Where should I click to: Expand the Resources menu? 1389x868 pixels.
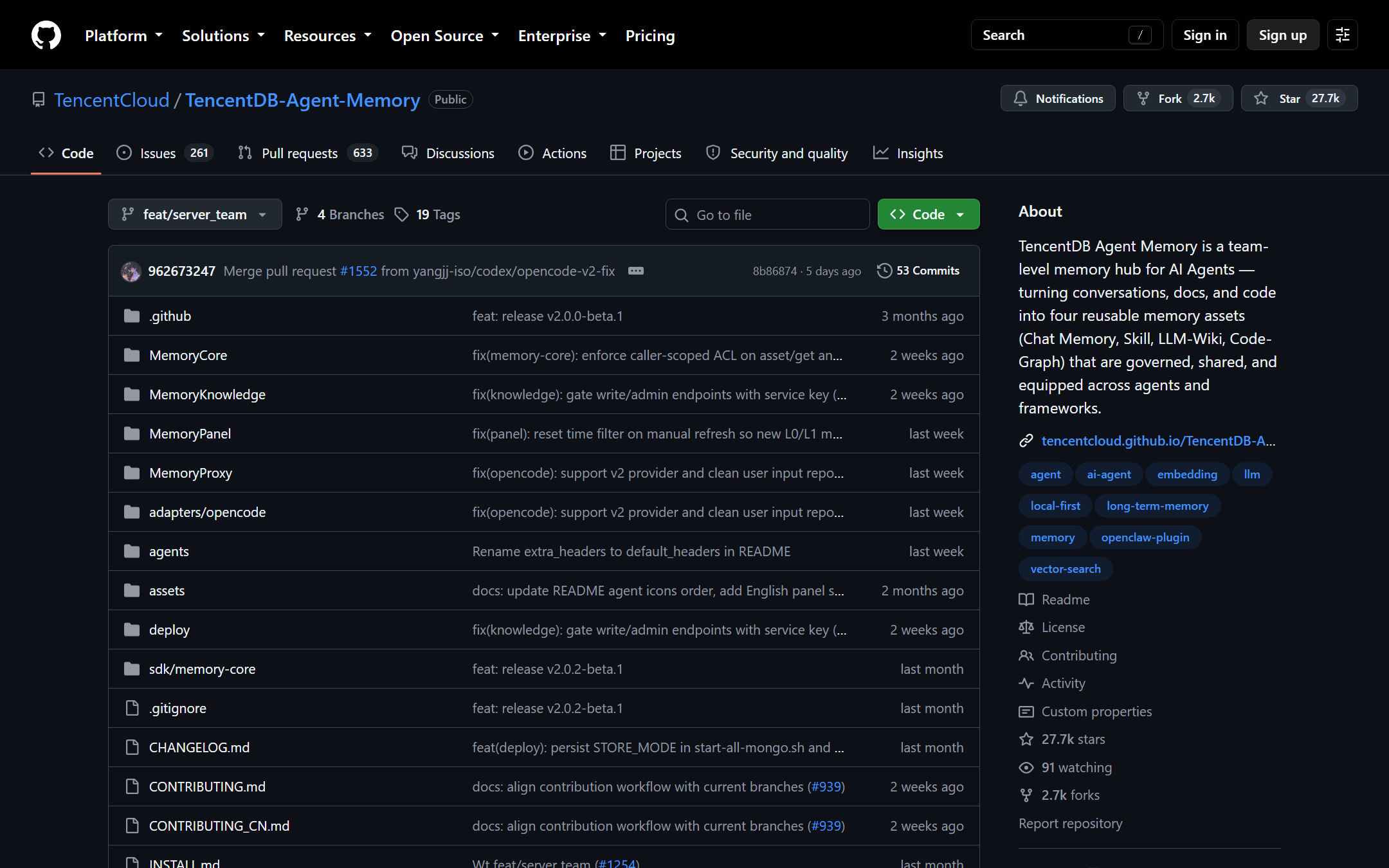pos(328,35)
